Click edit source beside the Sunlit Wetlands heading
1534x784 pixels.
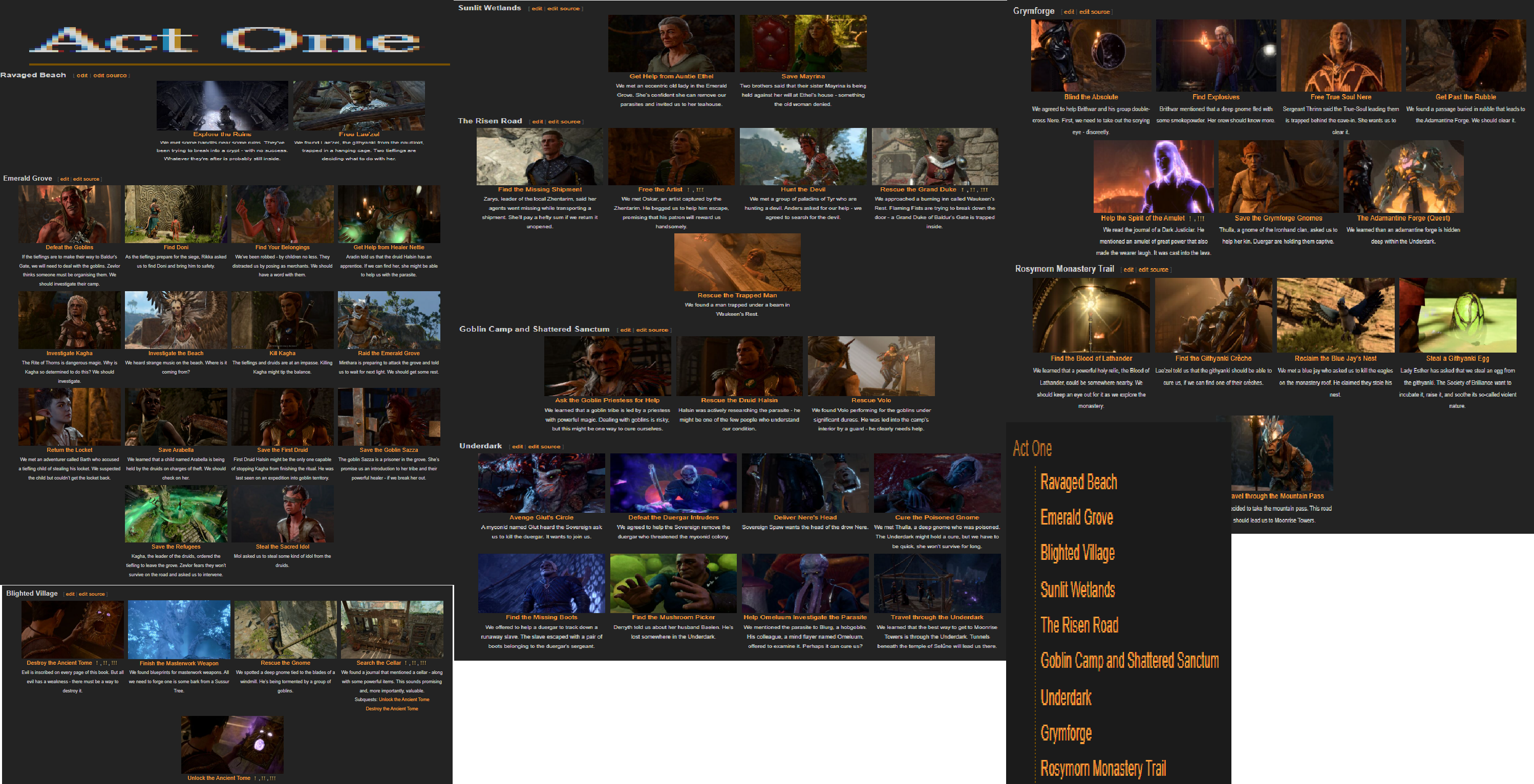[563, 9]
